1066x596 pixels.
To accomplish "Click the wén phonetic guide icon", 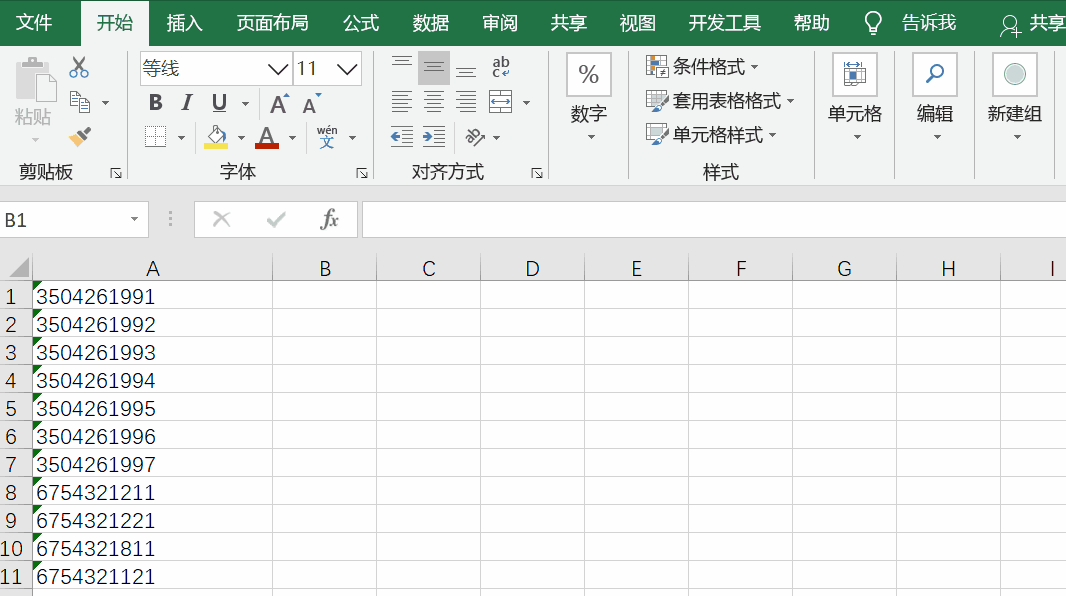I will (327, 137).
